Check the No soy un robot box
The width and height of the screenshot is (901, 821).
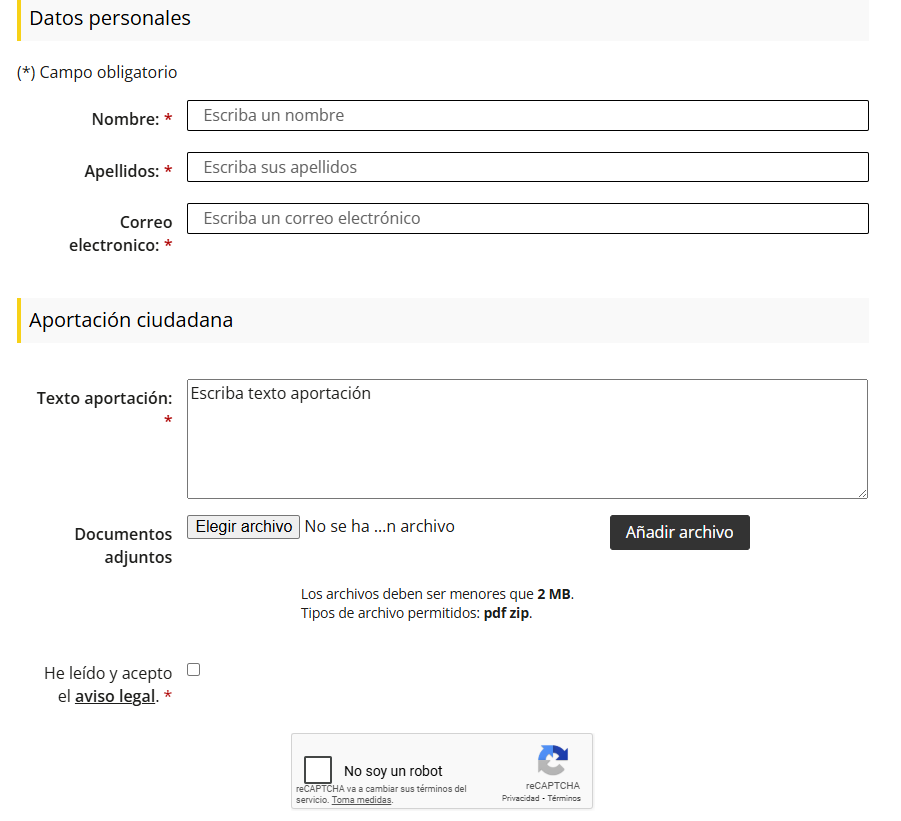click(x=318, y=770)
